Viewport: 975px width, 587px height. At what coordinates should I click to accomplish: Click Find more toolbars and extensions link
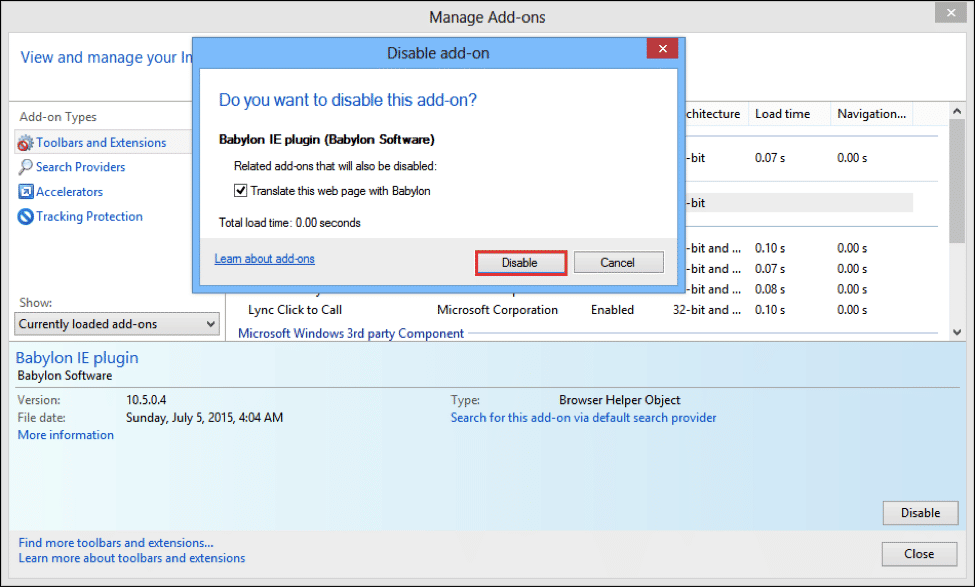(116, 543)
